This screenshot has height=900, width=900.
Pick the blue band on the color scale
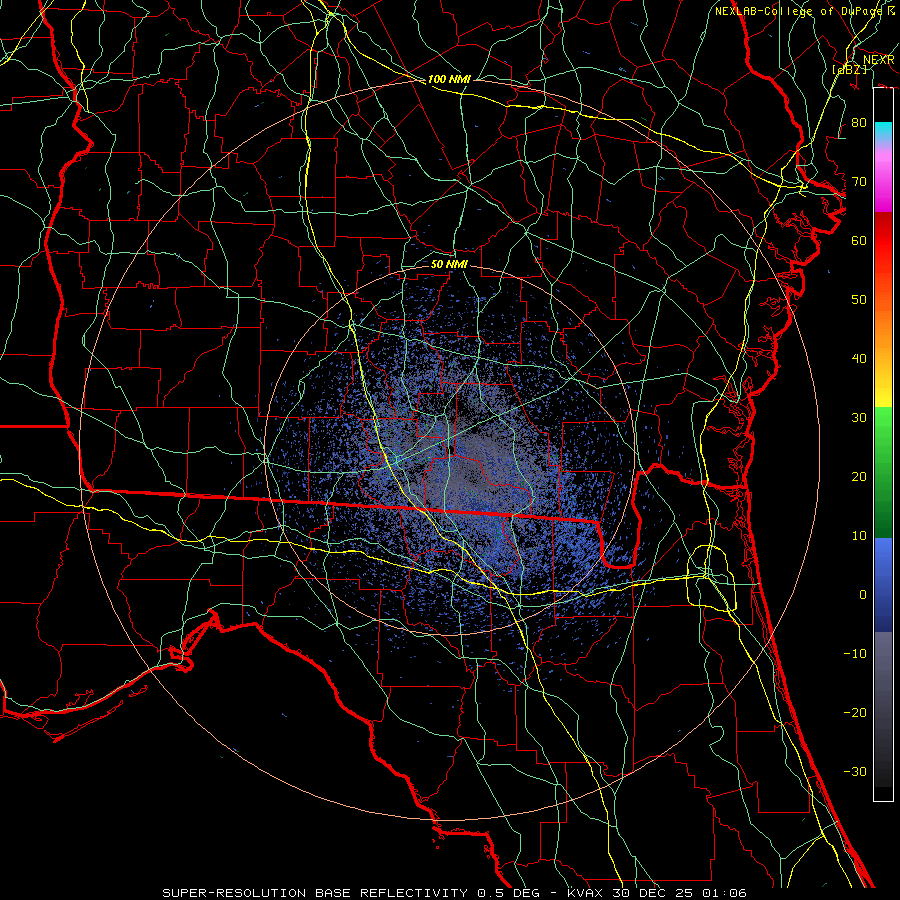tap(883, 584)
